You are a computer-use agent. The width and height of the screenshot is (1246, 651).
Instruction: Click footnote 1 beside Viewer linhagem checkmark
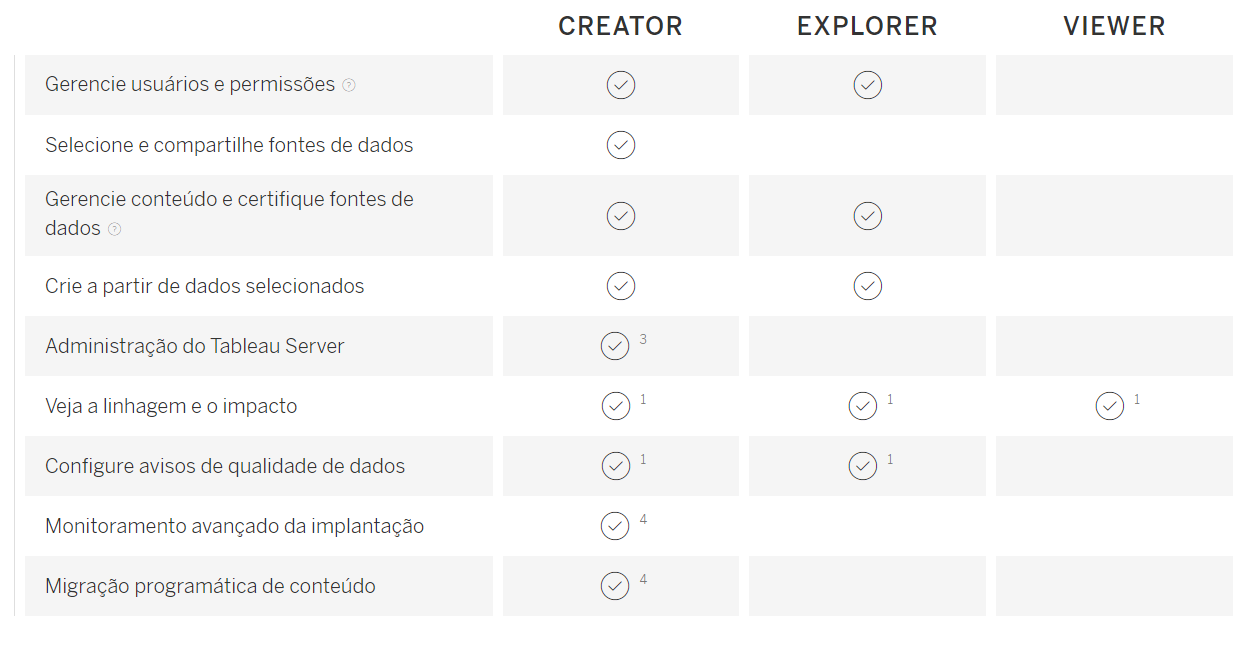tap(1137, 399)
